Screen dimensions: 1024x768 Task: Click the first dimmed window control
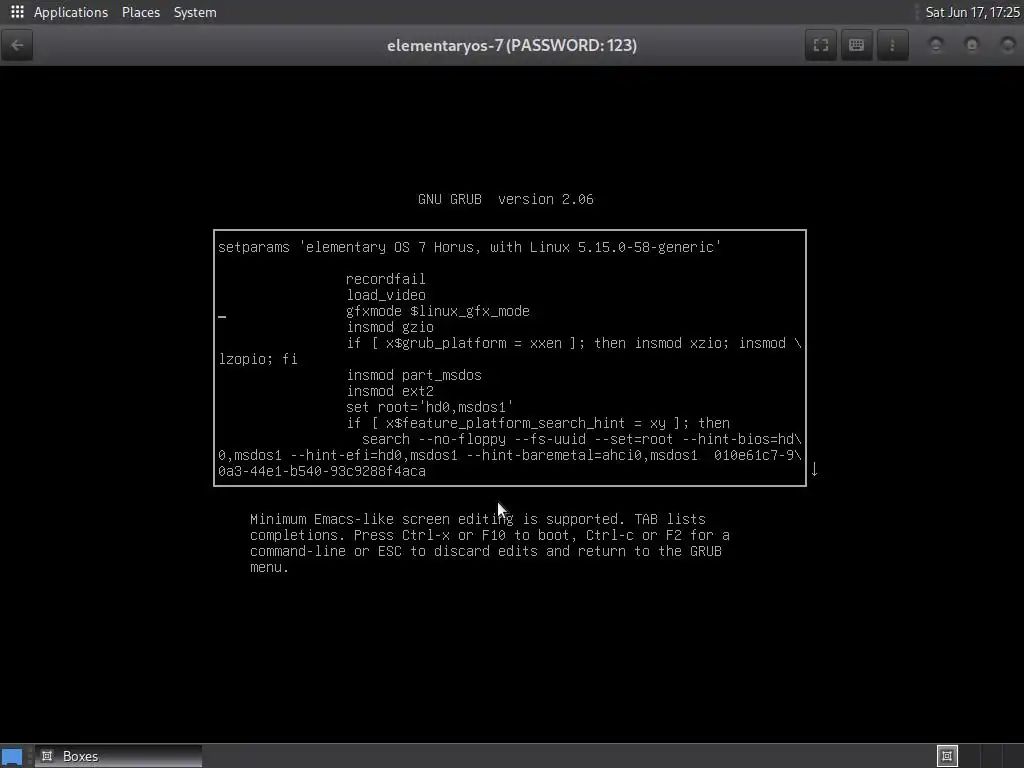click(936, 44)
